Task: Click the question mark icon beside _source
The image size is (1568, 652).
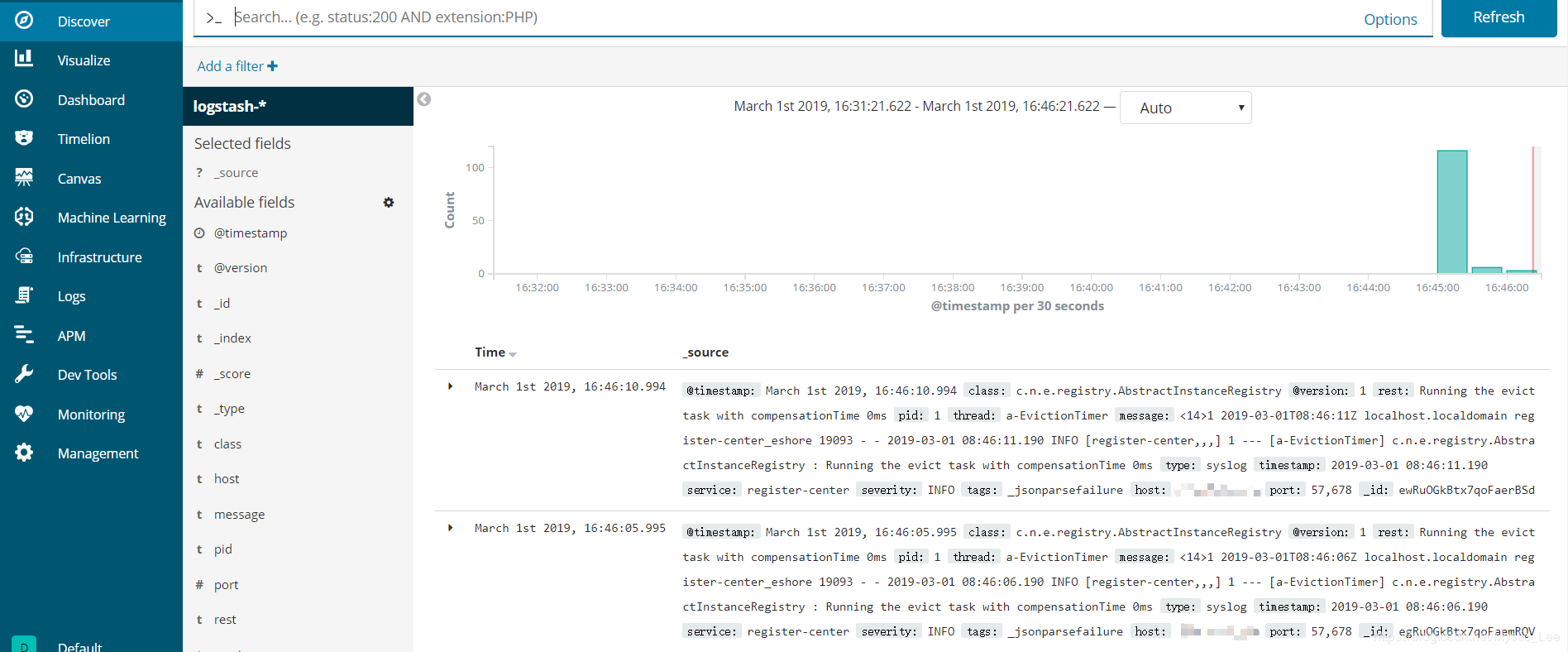Action: click(199, 172)
